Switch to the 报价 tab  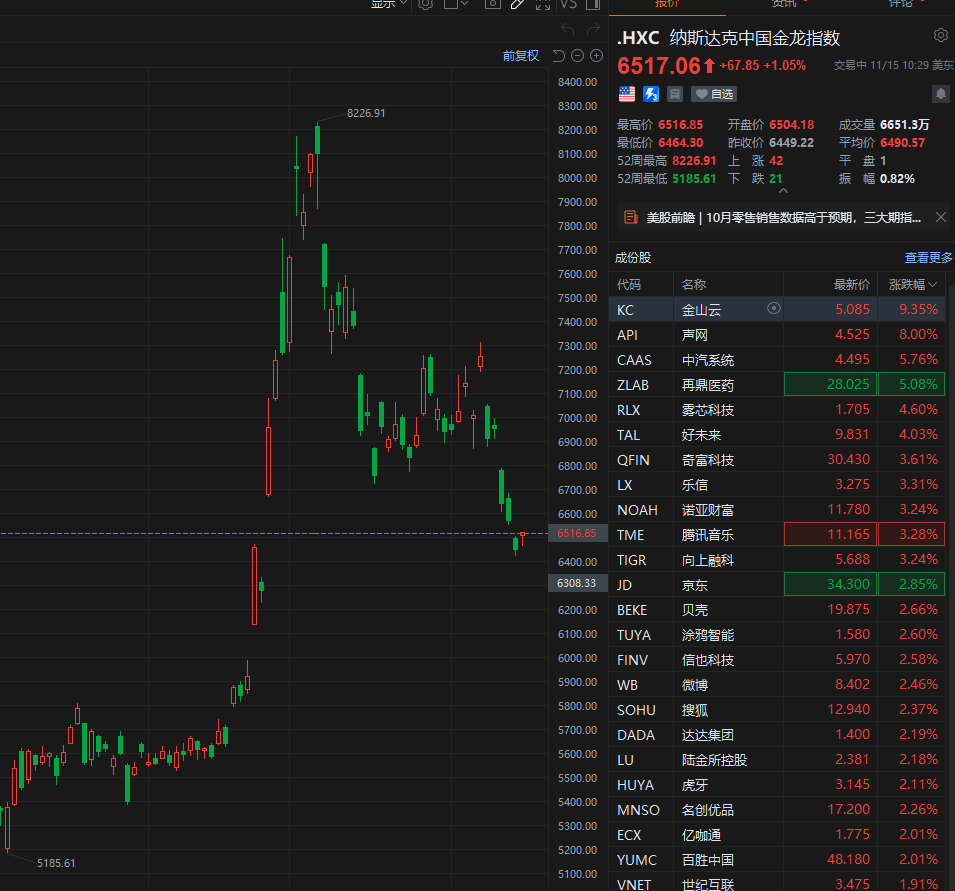click(x=667, y=4)
